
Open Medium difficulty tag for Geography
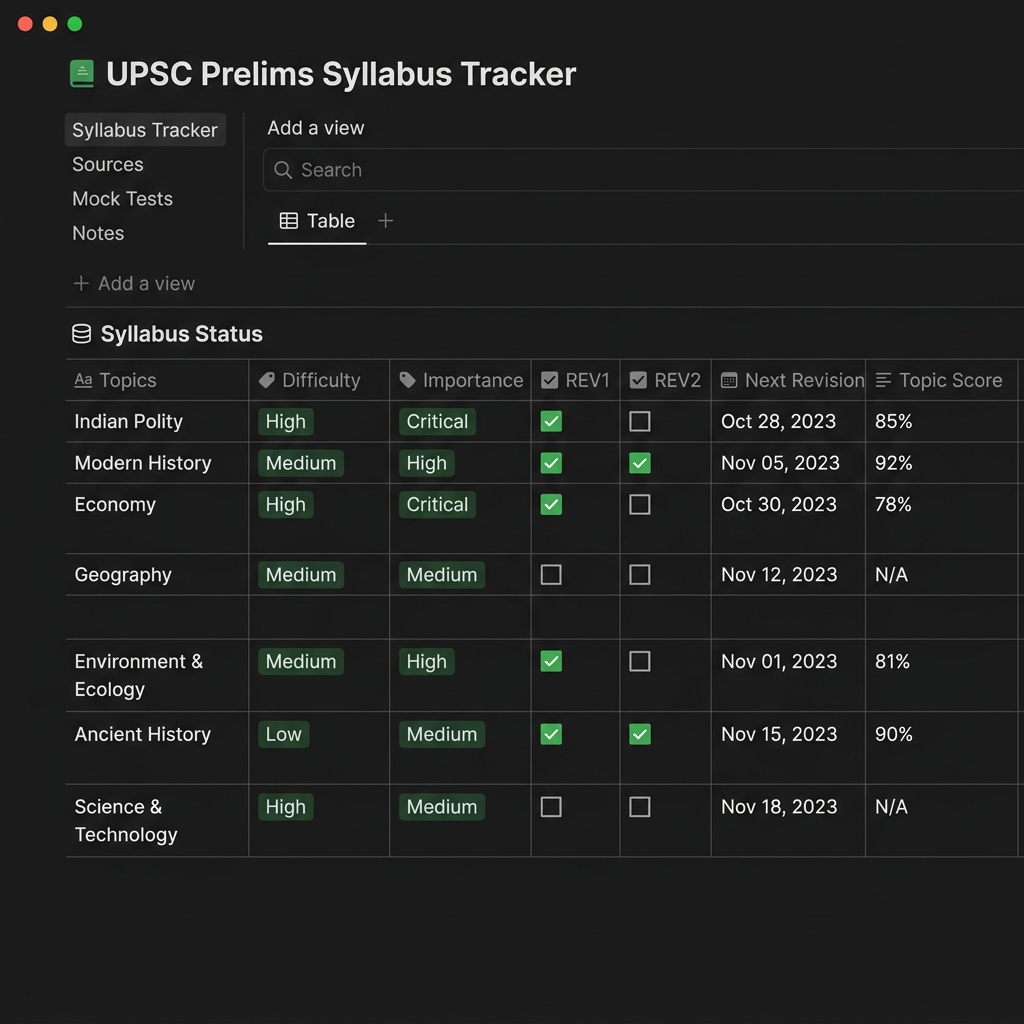[x=301, y=575]
